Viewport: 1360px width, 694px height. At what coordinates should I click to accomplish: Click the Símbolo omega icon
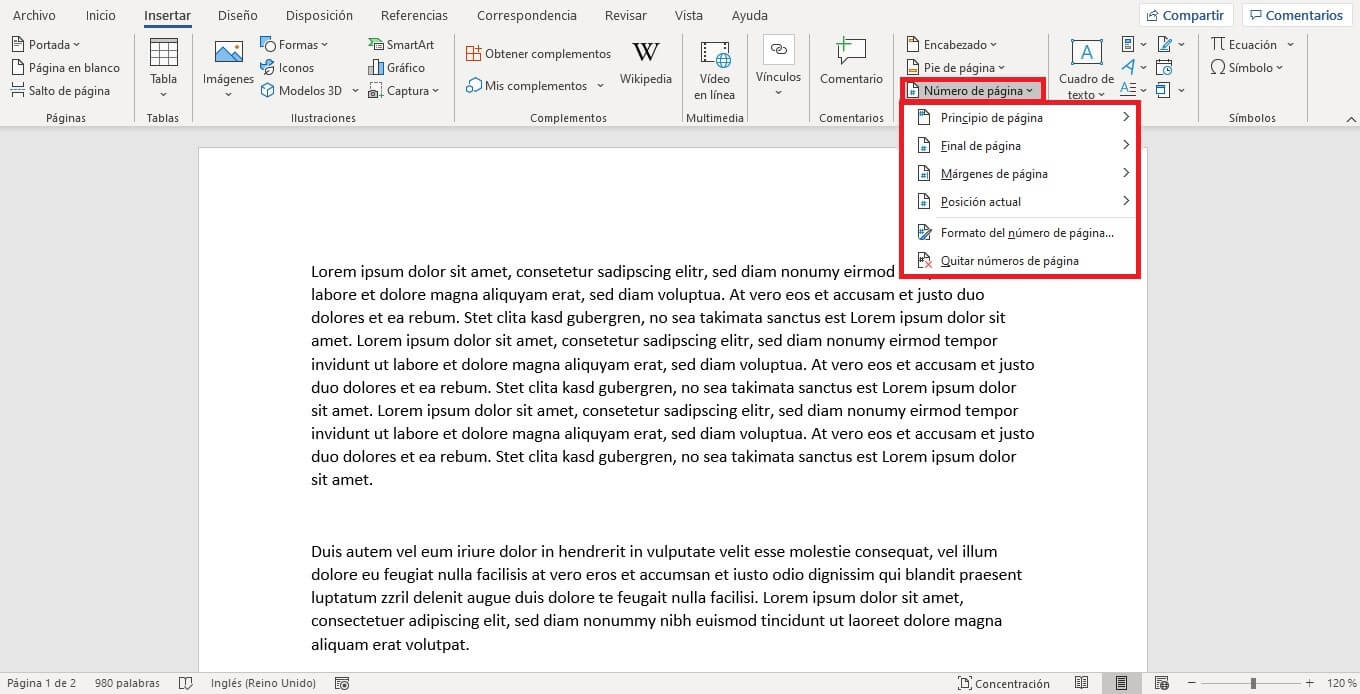tap(1218, 68)
